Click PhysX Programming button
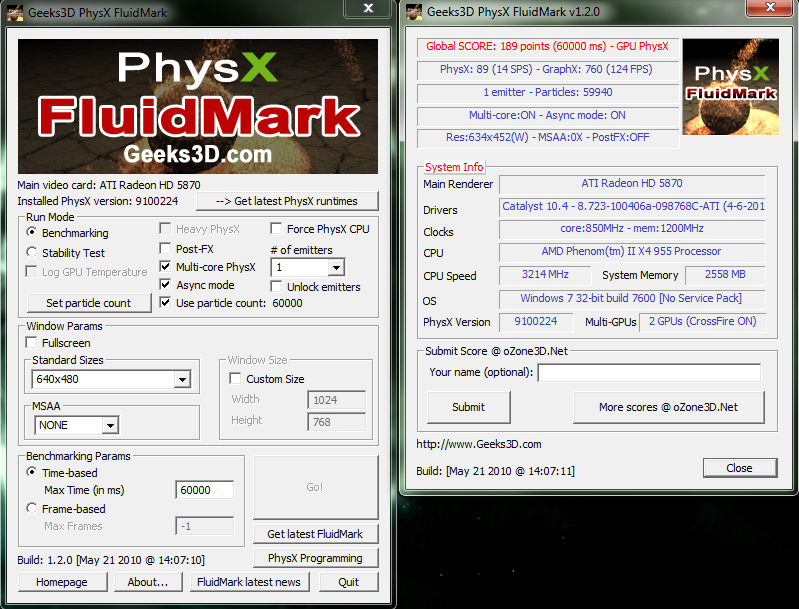Viewport: 799px width, 609px height. point(315,558)
